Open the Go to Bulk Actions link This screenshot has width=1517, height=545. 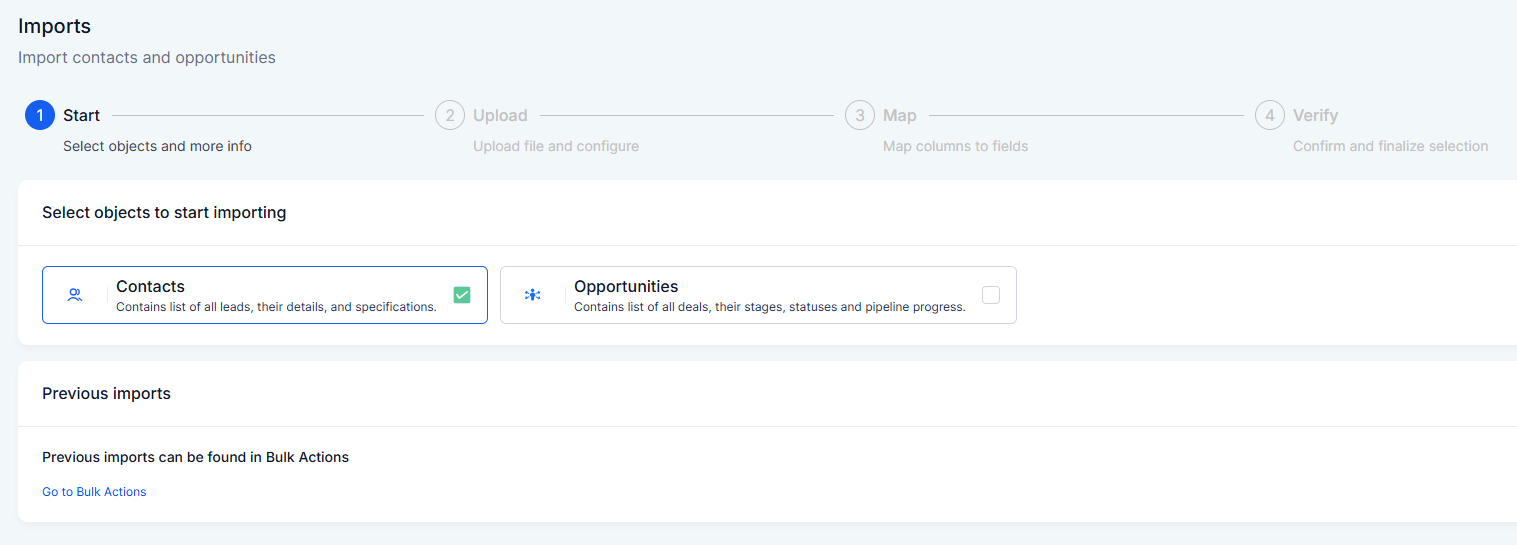pos(94,492)
